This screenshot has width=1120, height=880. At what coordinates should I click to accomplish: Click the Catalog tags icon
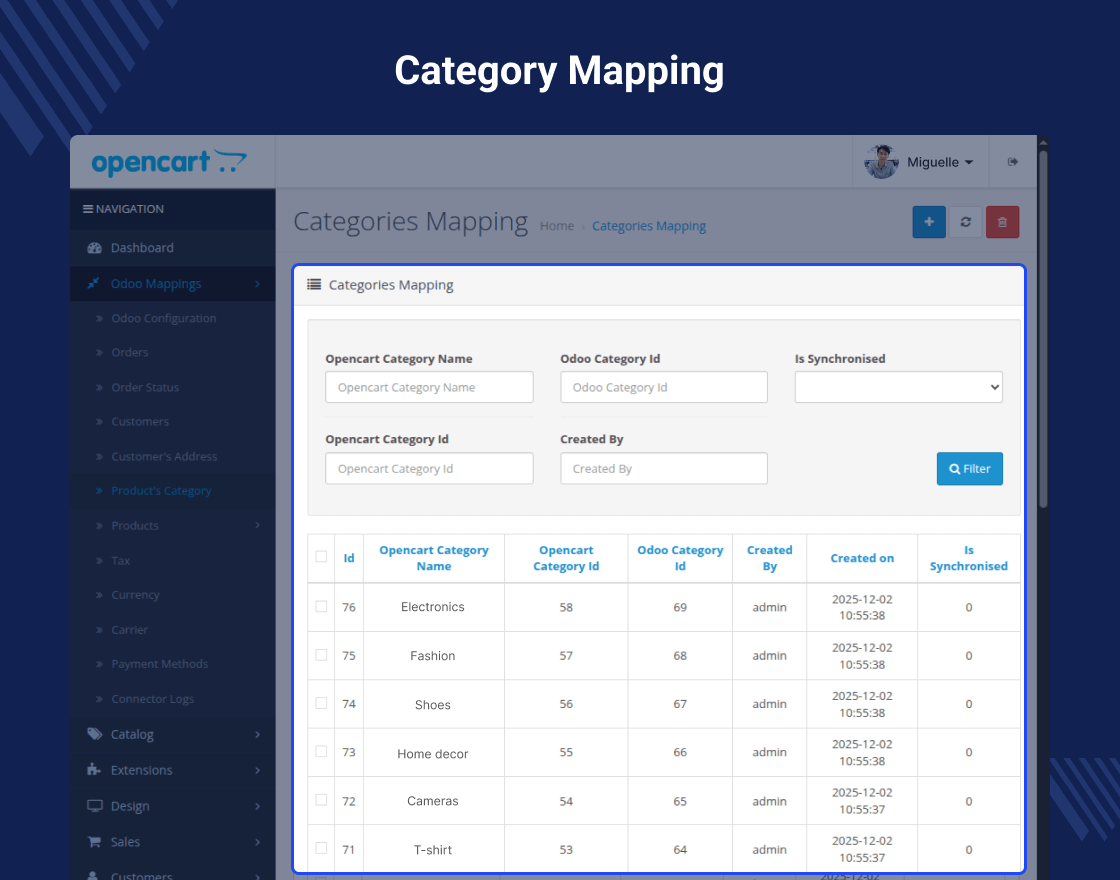coord(94,734)
